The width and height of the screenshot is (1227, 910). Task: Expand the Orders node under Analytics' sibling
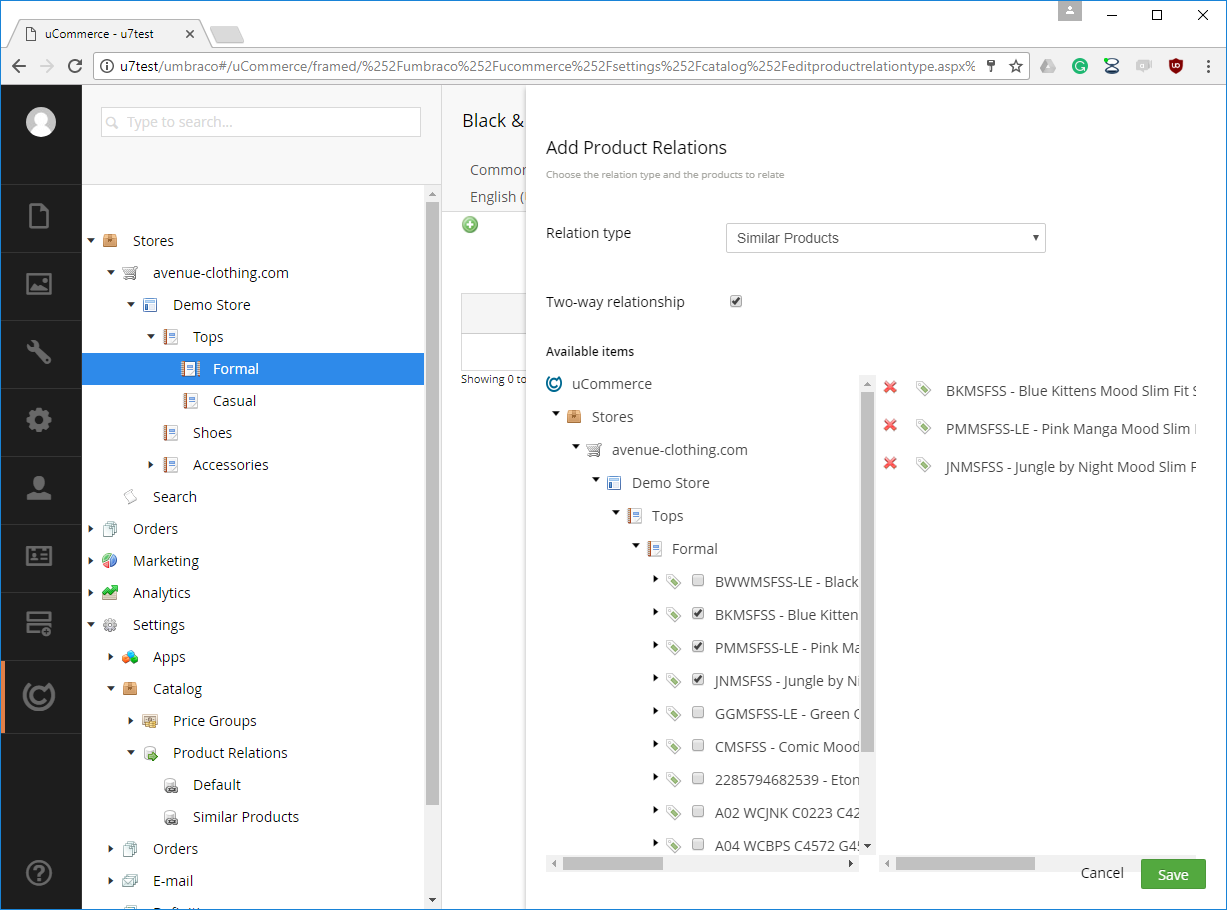(91, 528)
